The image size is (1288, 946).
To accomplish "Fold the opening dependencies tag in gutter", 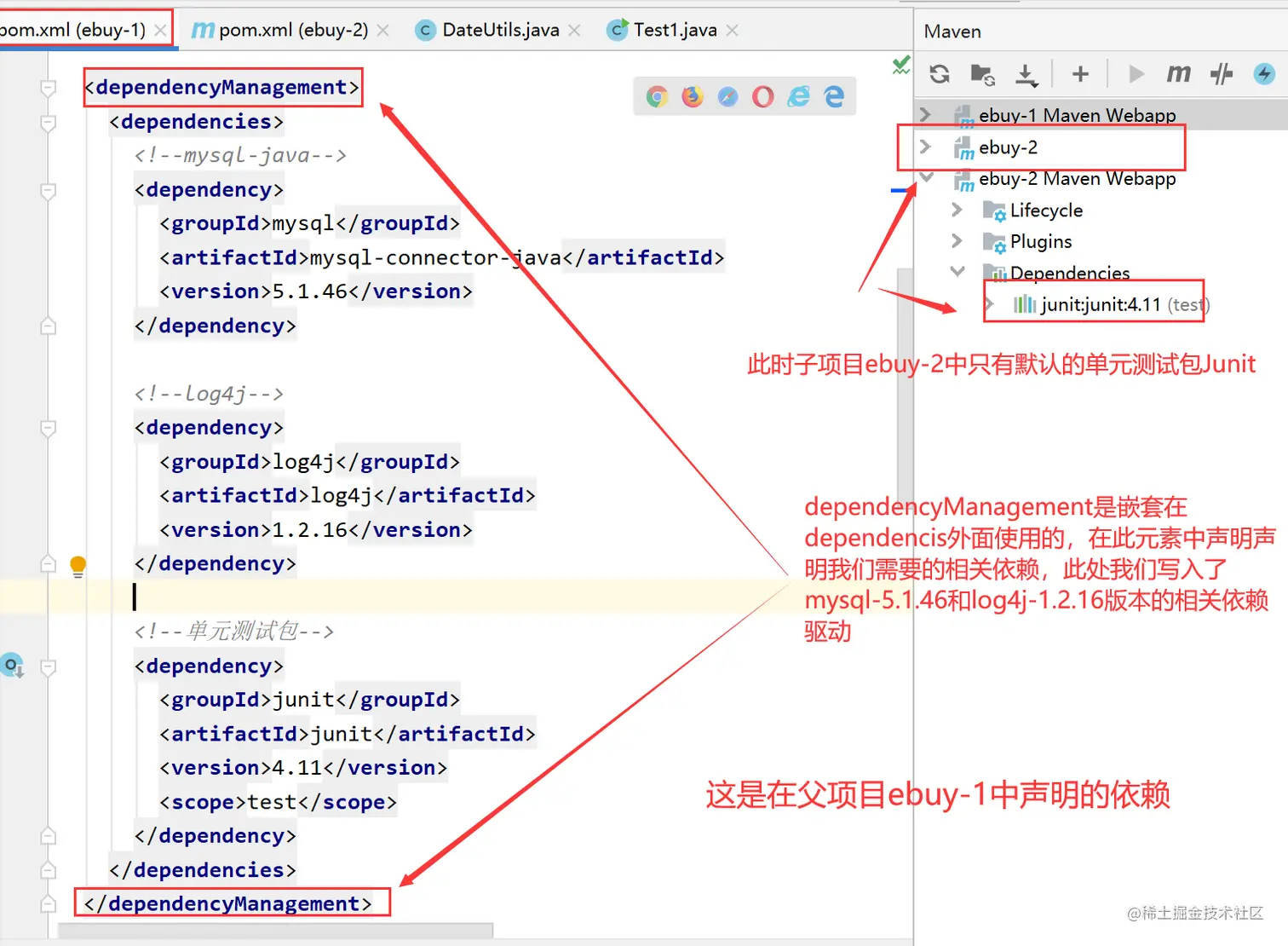I will point(48,123).
